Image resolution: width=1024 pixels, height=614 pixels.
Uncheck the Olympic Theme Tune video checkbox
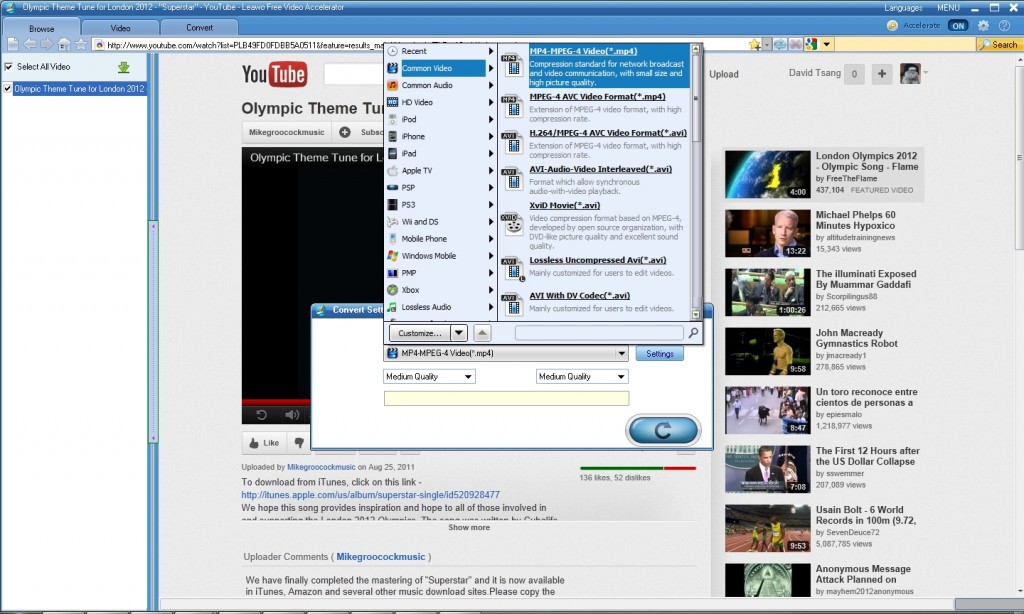[7, 89]
